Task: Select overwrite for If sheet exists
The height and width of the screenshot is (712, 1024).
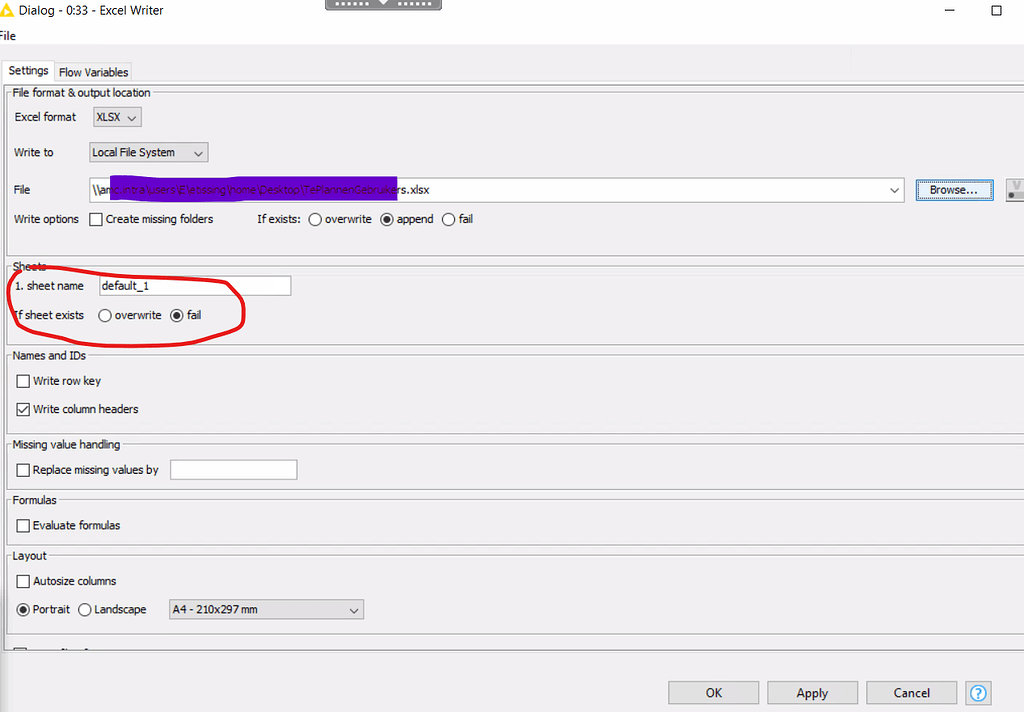Action: 104,316
